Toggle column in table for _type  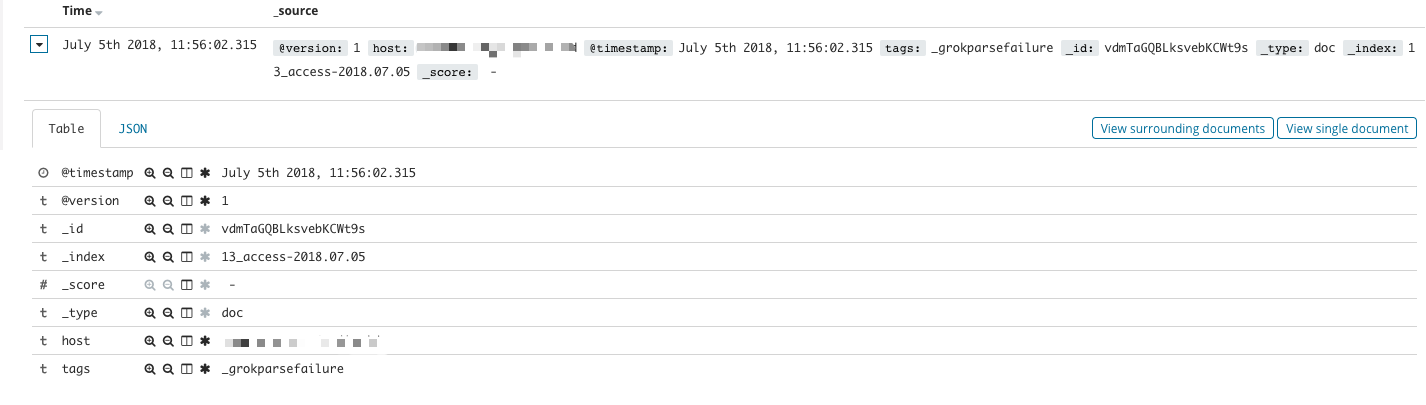tap(186, 313)
